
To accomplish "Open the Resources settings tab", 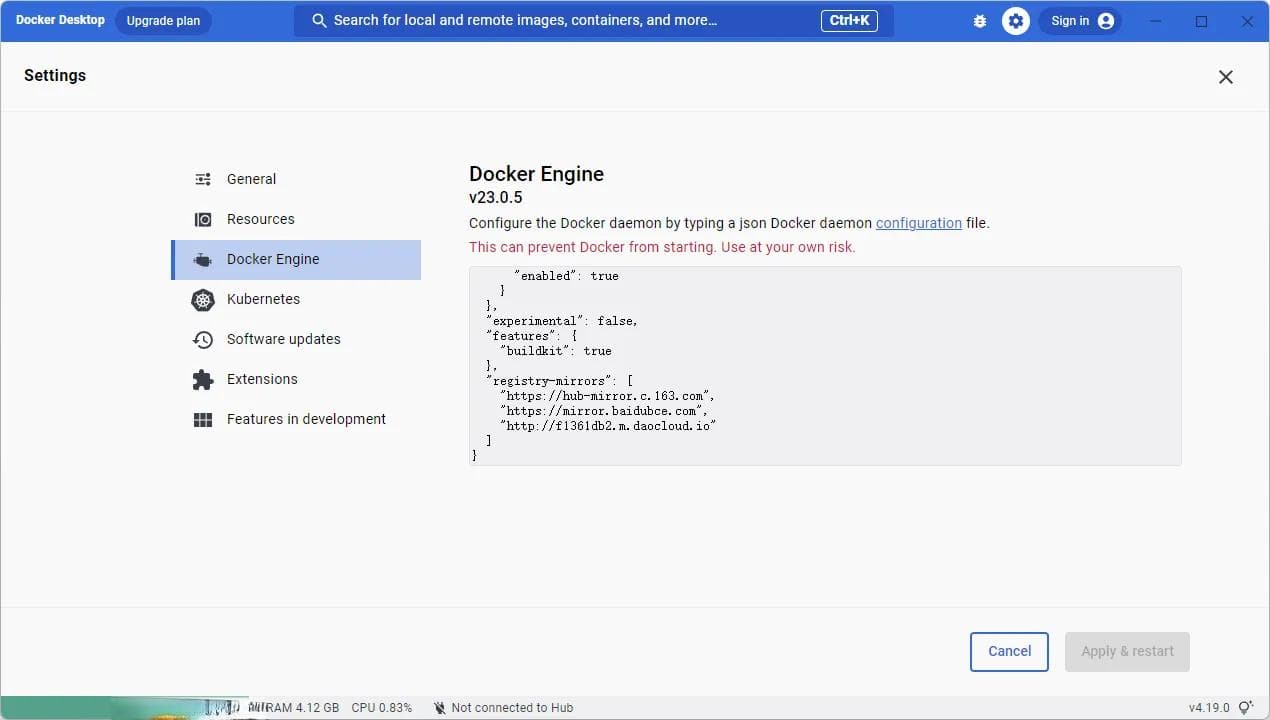I will click(x=296, y=219).
